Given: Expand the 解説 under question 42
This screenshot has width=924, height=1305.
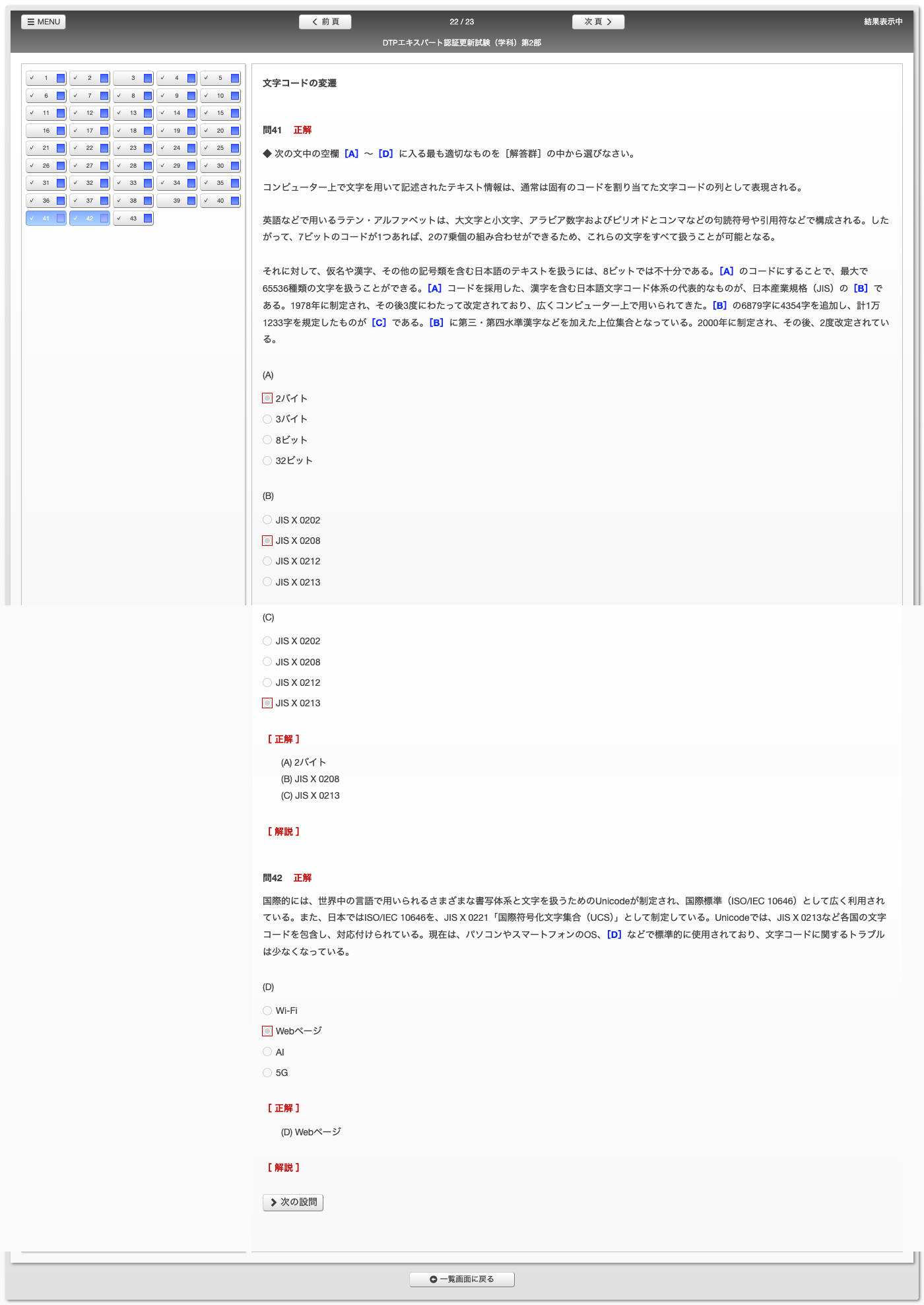Looking at the screenshot, I should click(x=284, y=1168).
